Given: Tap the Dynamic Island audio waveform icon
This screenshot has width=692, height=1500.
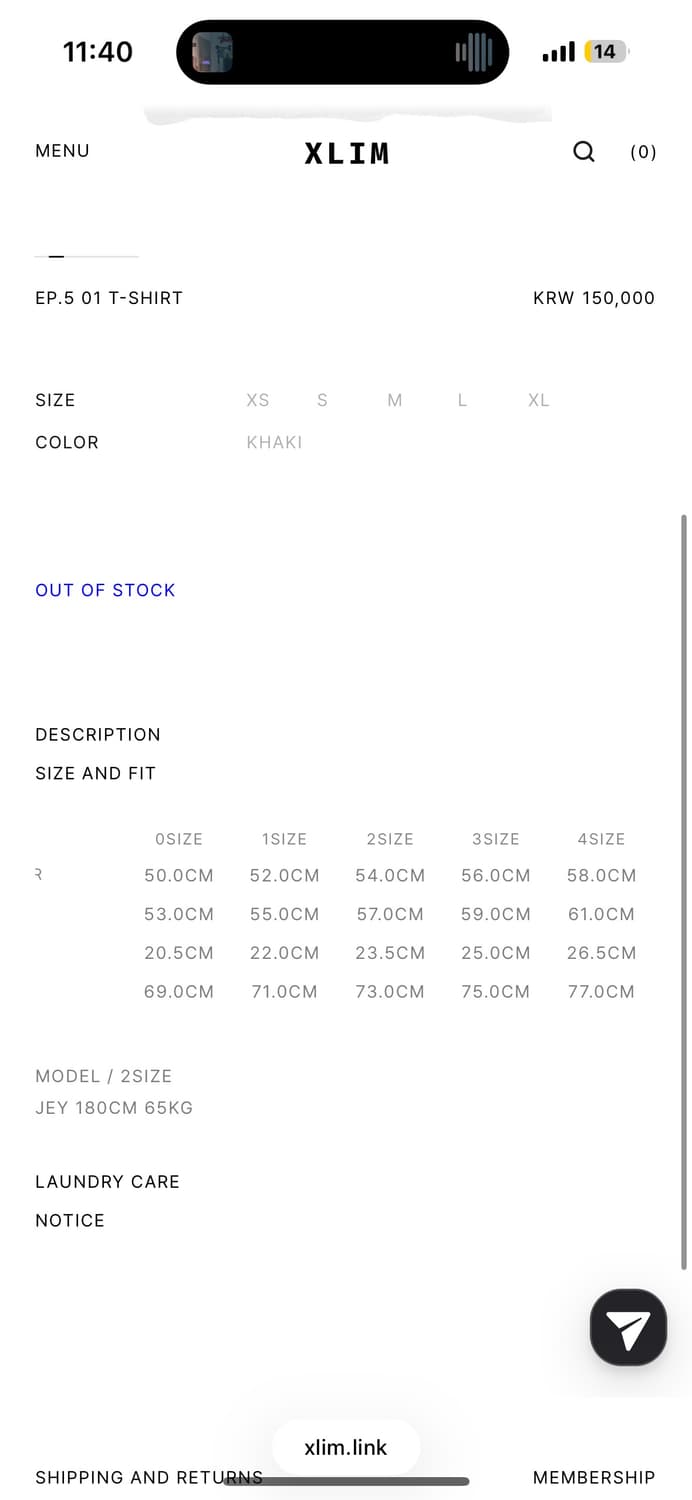Looking at the screenshot, I should coord(474,52).
